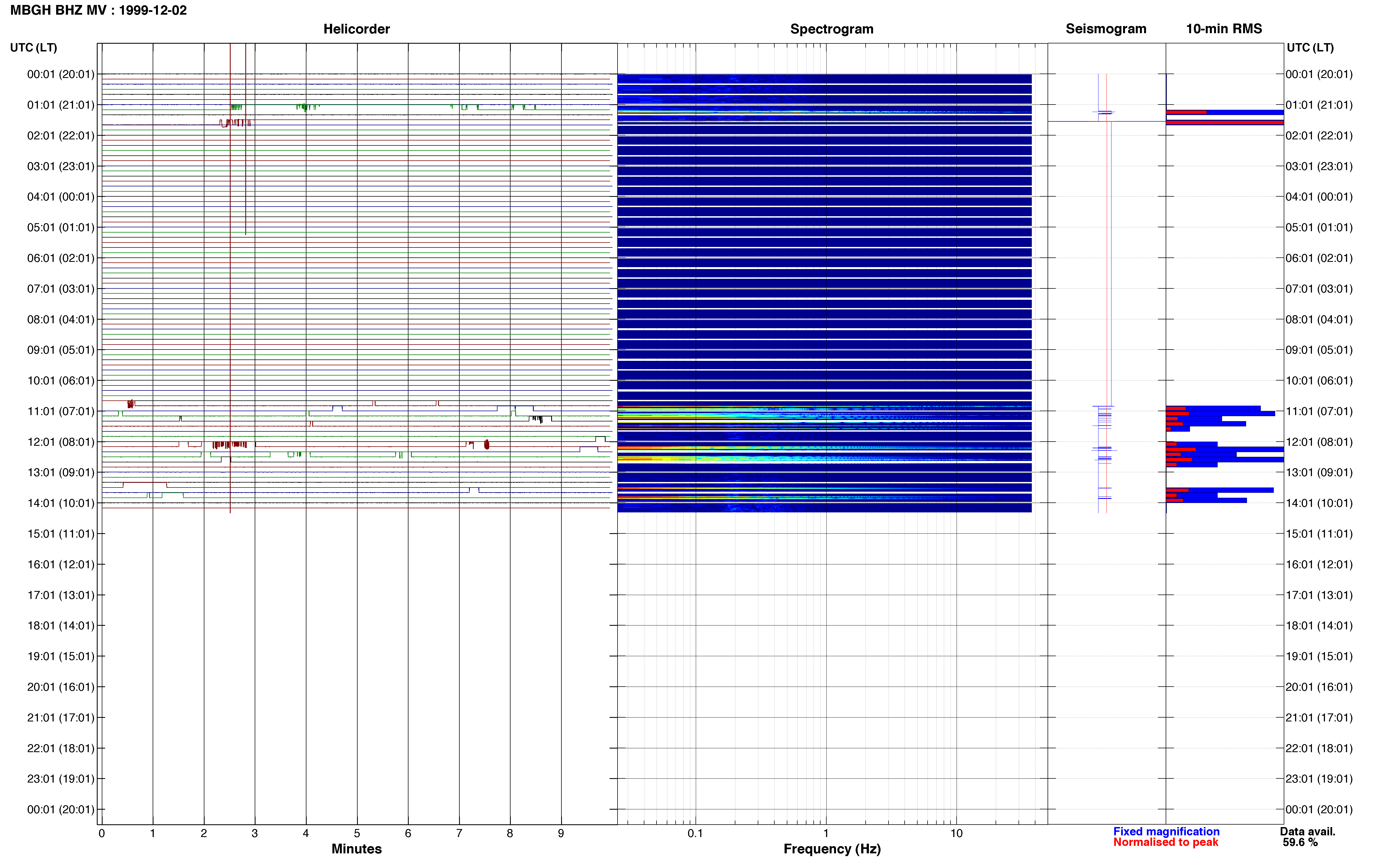Click the 'Frequency (Hz)' x-axis label

point(832,848)
